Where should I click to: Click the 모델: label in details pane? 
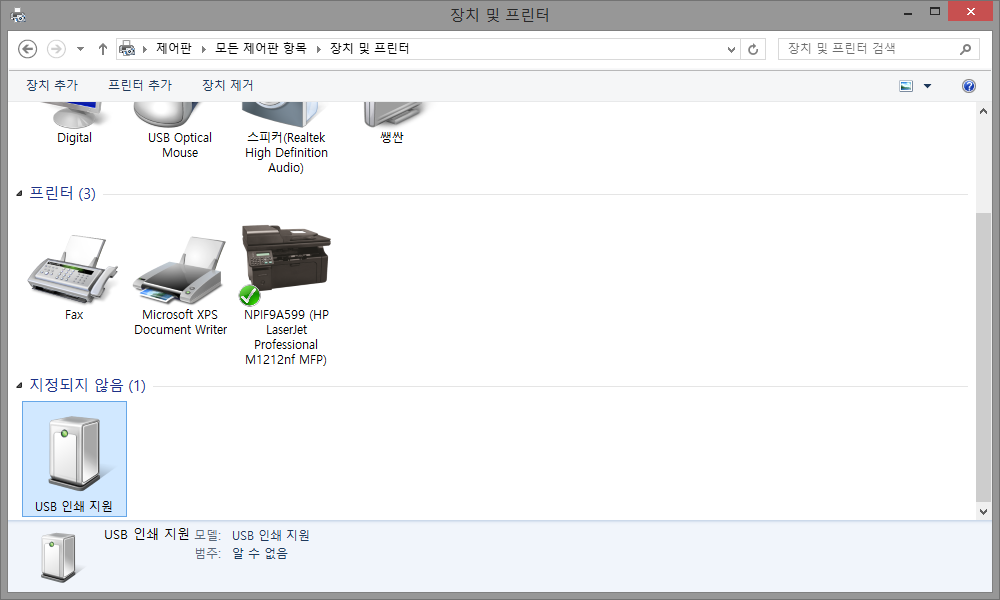click(207, 536)
